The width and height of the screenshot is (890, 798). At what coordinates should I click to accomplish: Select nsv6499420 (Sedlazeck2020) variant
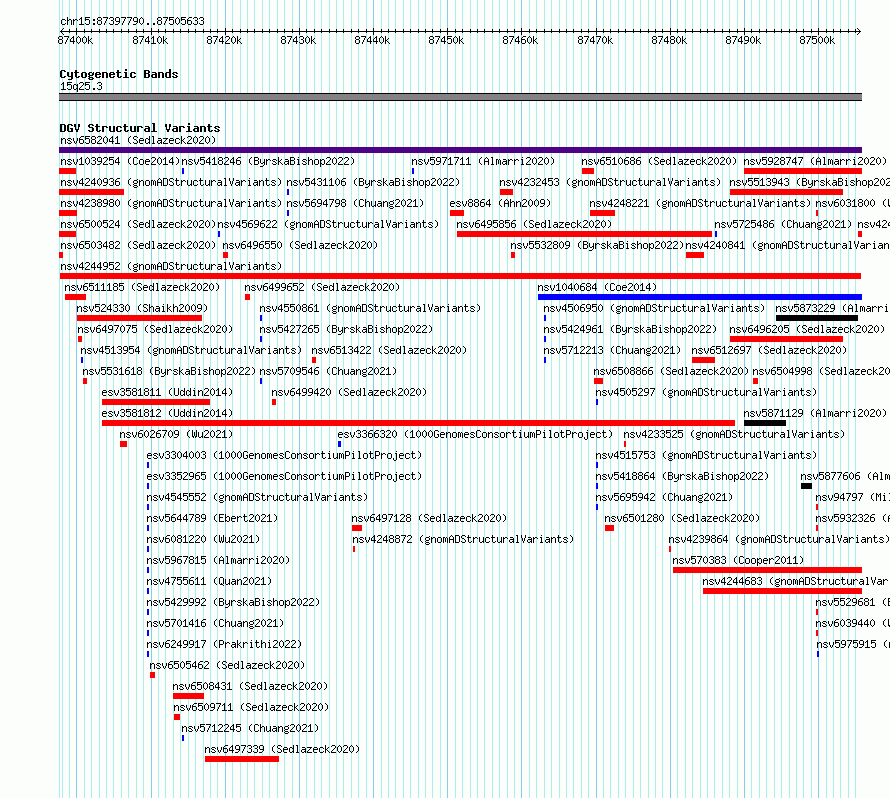(x=349, y=392)
